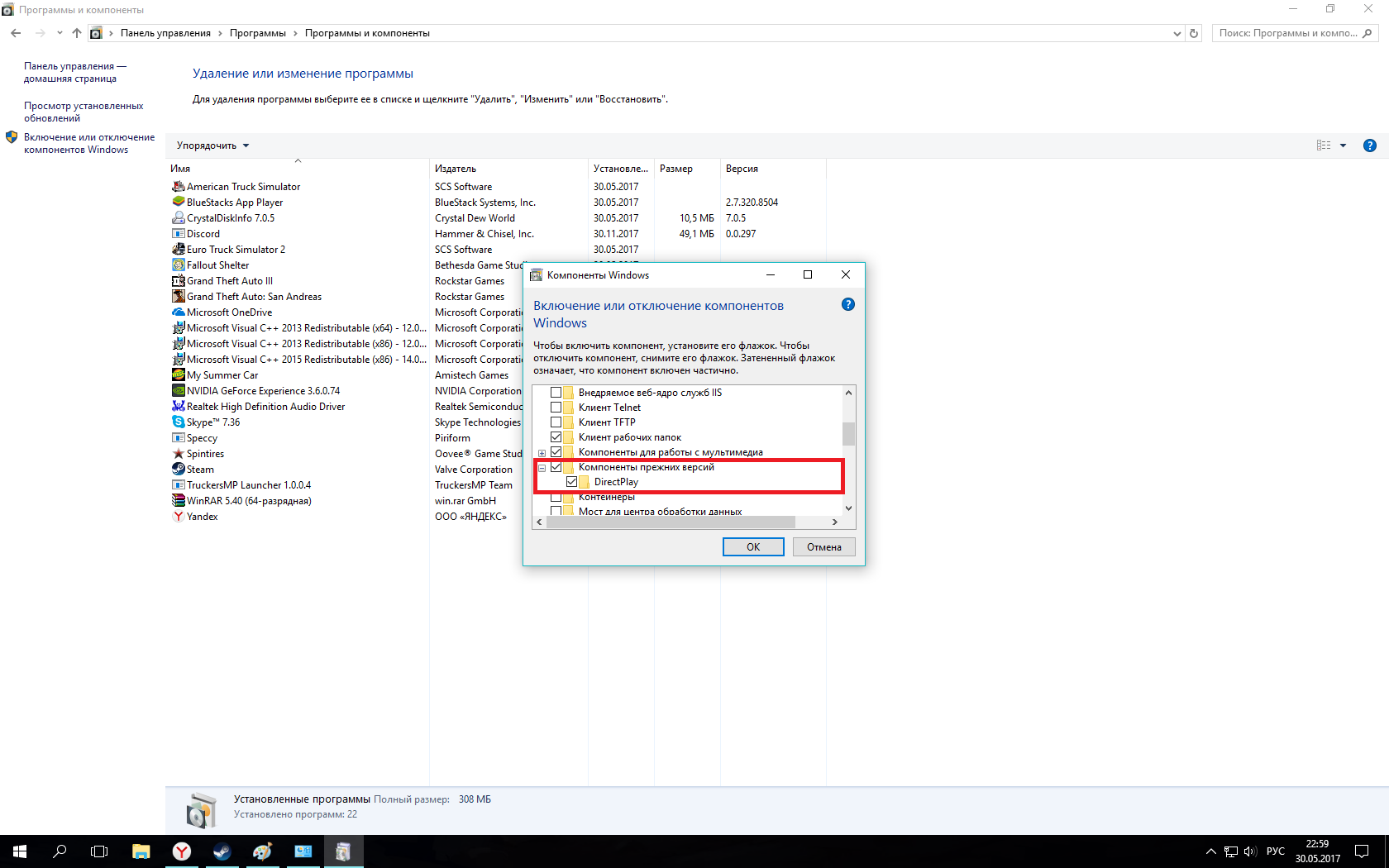
Task: Go to Программы breadcrumb
Action: (258, 33)
